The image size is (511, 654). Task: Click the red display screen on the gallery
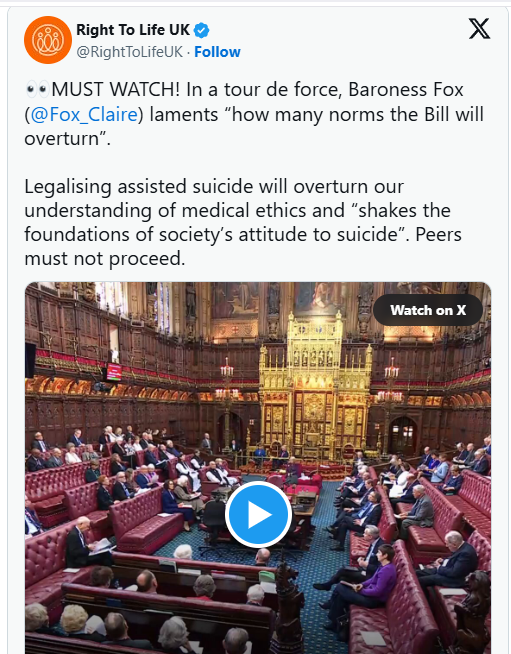pyautogui.click(x=114, y=372)
